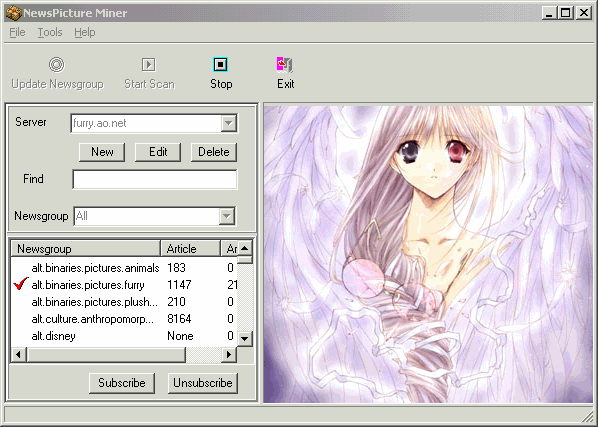Click the Edit server button
Screen dimensions: 598x427
(158, 152)
